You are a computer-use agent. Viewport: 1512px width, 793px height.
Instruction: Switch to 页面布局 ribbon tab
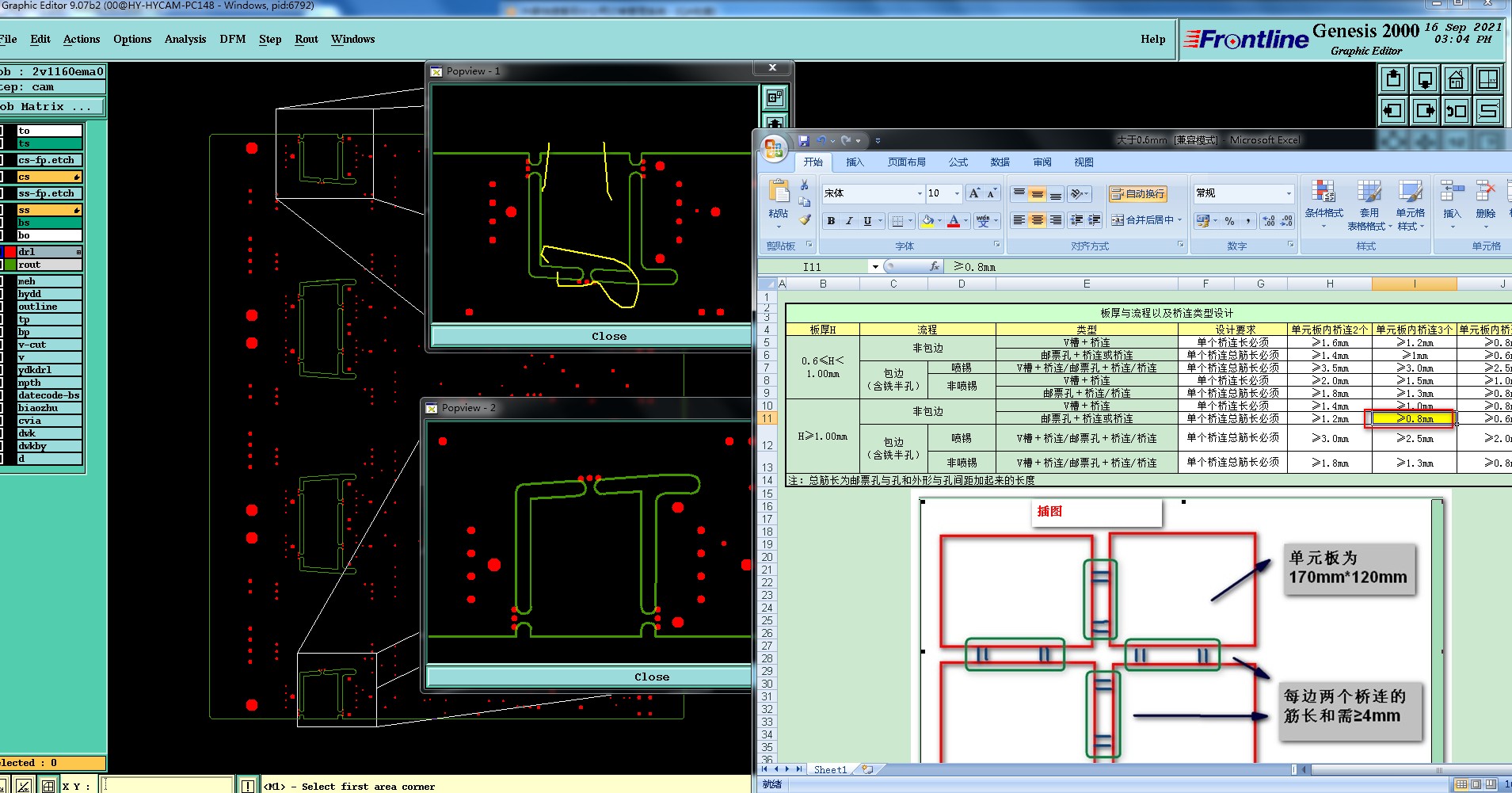[x=906, y=162]
